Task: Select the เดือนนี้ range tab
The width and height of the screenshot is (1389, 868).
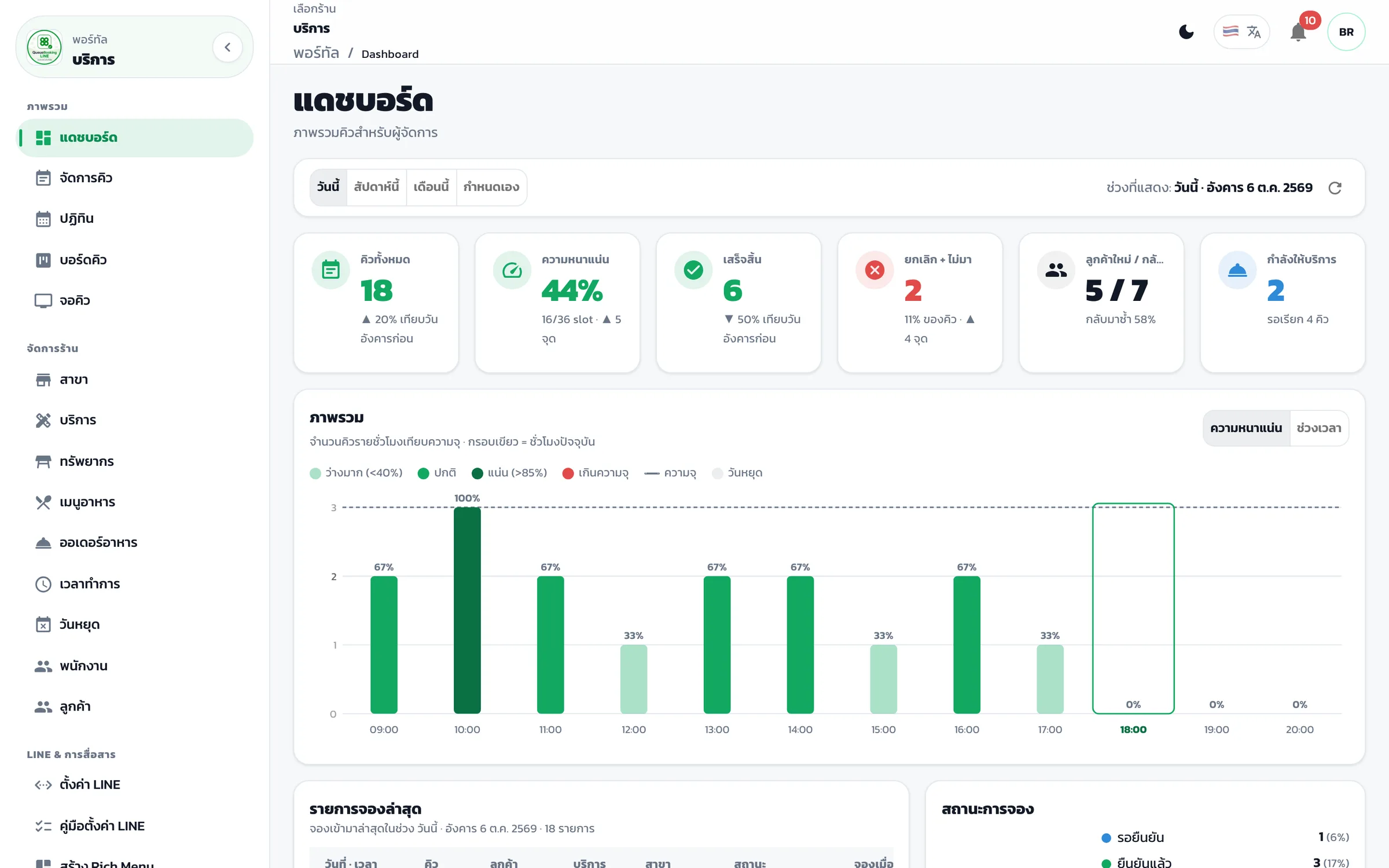Action: 431,187
